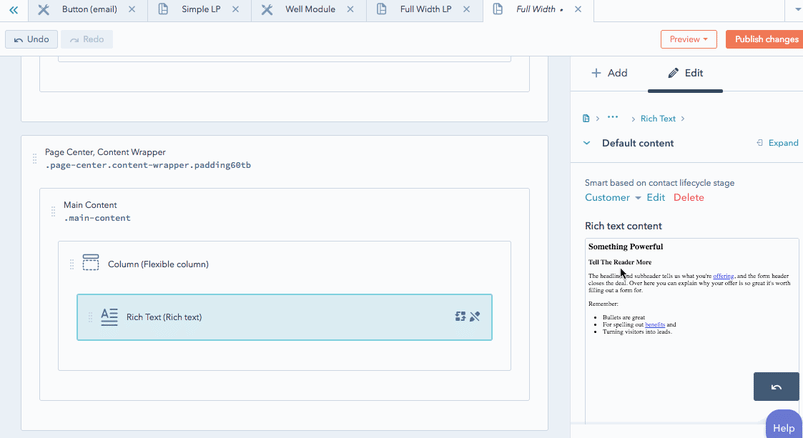This screenshot has height=438, width=803.
Task: Click the crossed-out pin icon on Rich Text
Action: (475, 317)
